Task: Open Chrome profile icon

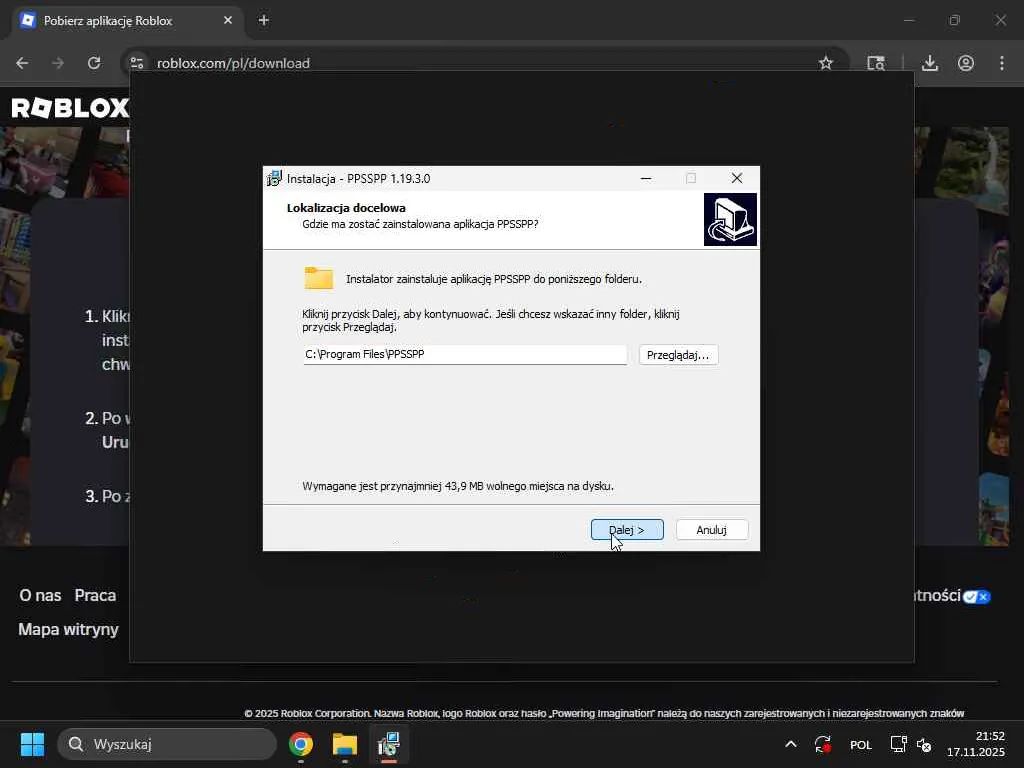Action: [966, 63]
